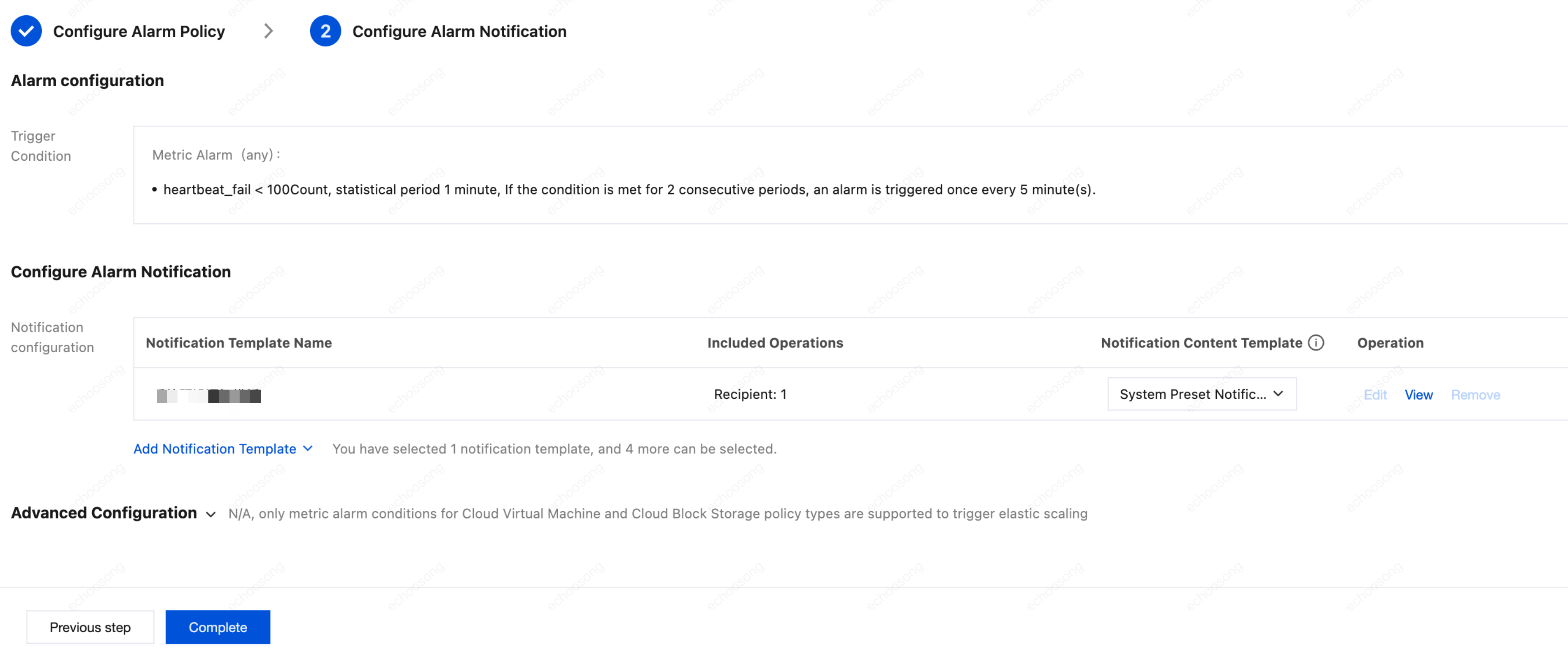This screenshot has height=664, width=1568.
Task: Click the Complete button
Action: click(x=218, y=627)
